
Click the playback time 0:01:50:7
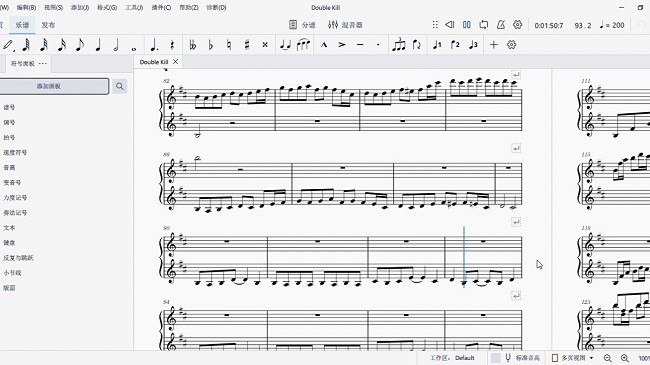(548, 25)
